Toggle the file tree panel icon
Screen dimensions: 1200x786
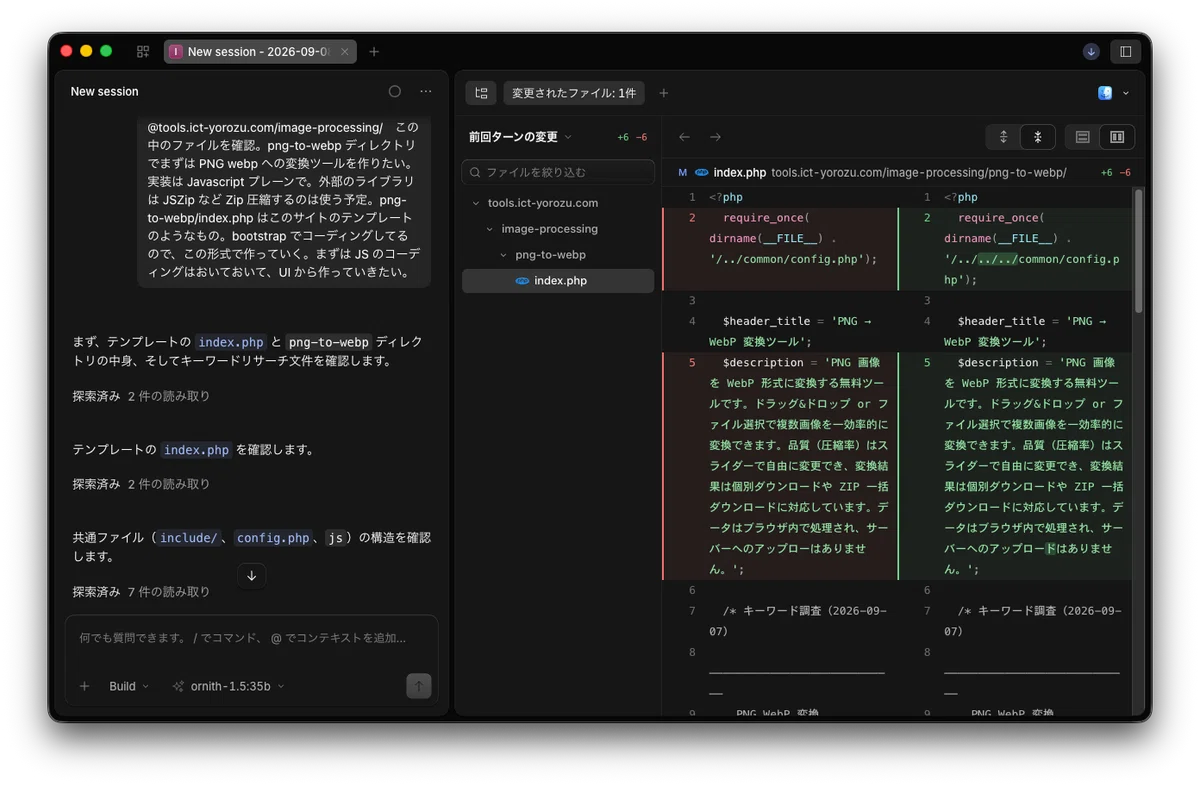[x=481, y=93]
